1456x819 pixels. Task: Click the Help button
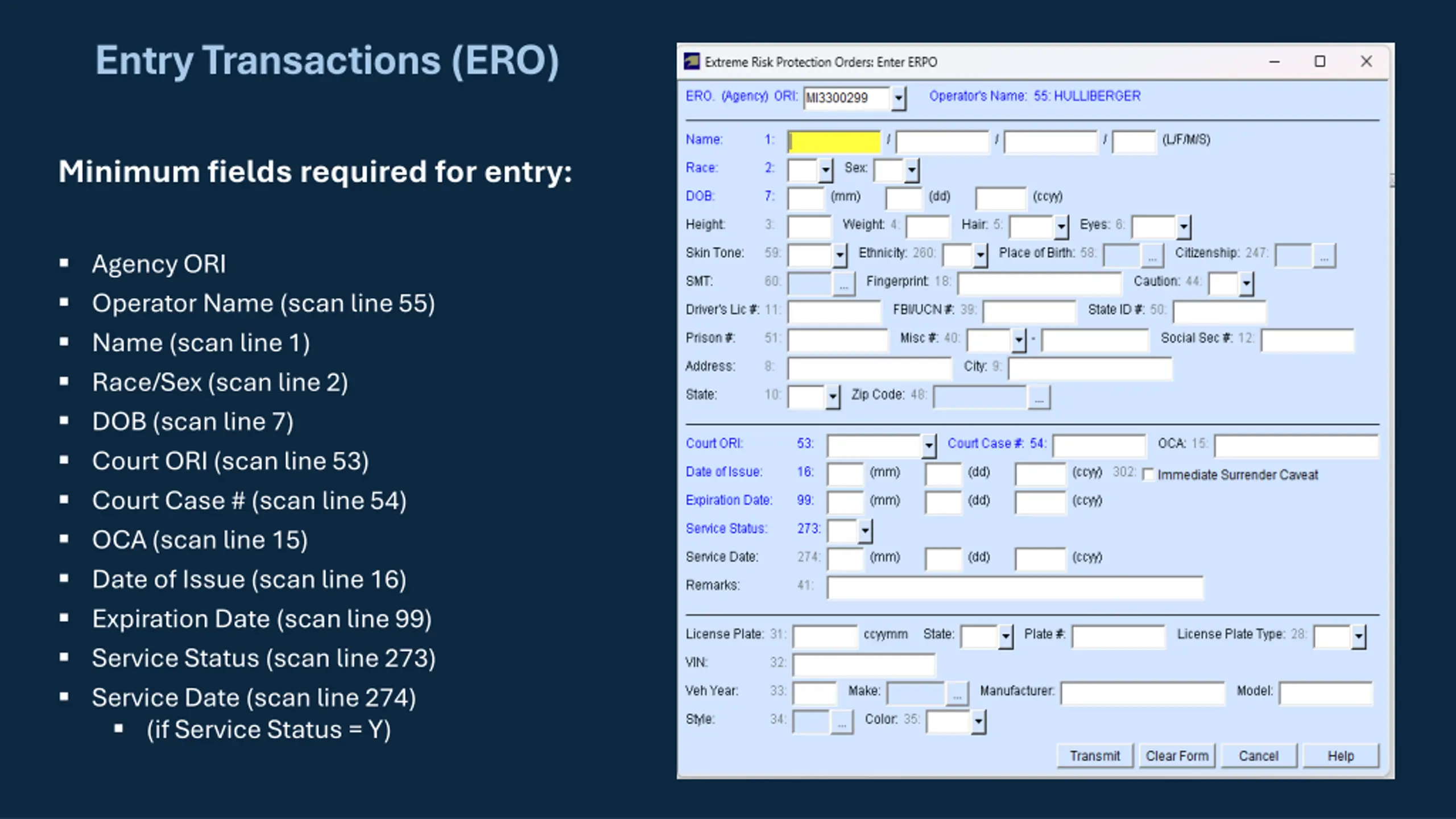(x=1341, y=756)
